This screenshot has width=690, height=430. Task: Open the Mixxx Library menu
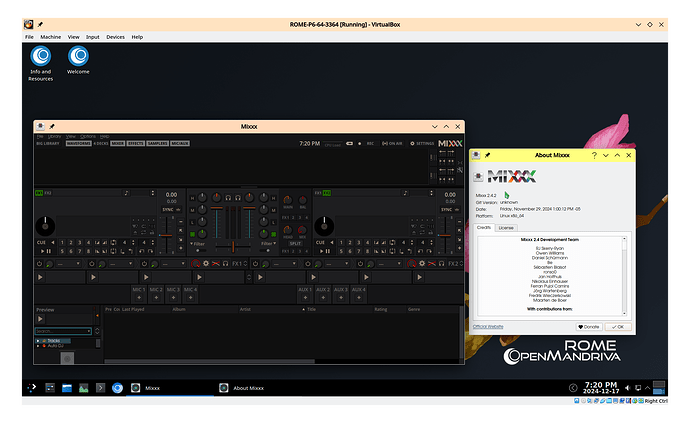click(x=54, y=136)
